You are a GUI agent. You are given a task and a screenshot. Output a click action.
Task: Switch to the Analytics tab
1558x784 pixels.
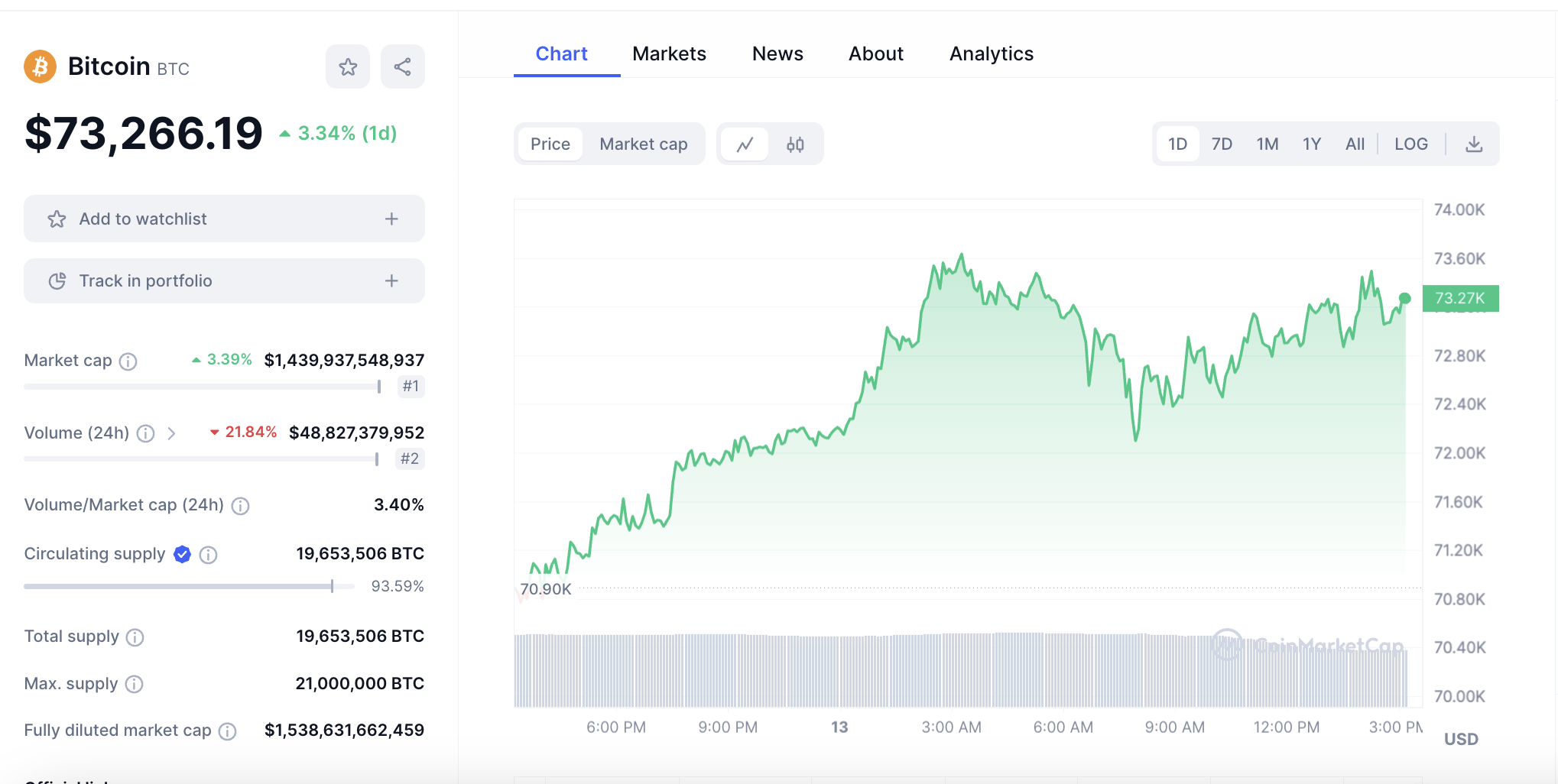point(991,54)
